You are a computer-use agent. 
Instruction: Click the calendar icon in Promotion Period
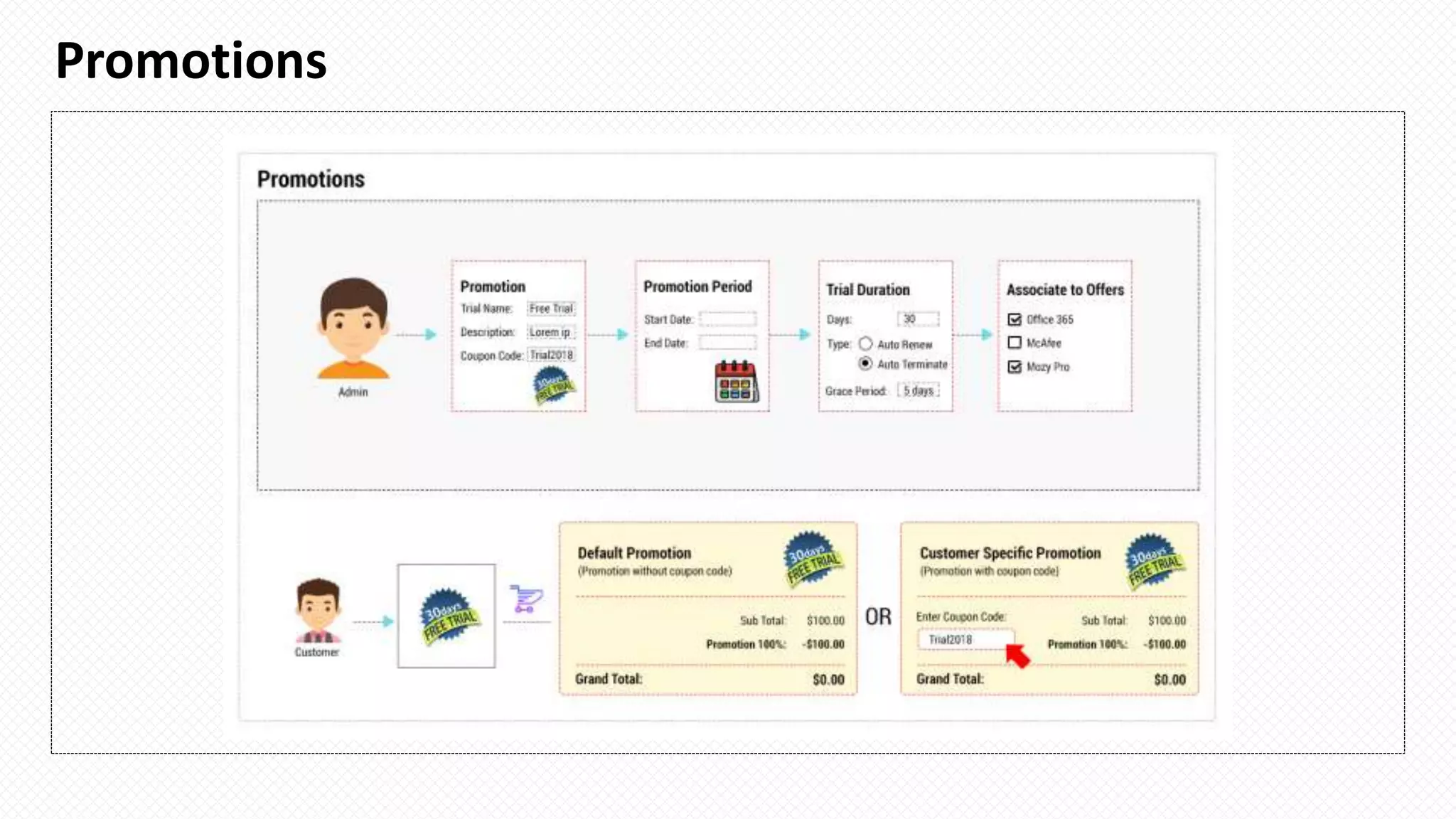coord(736,382)
